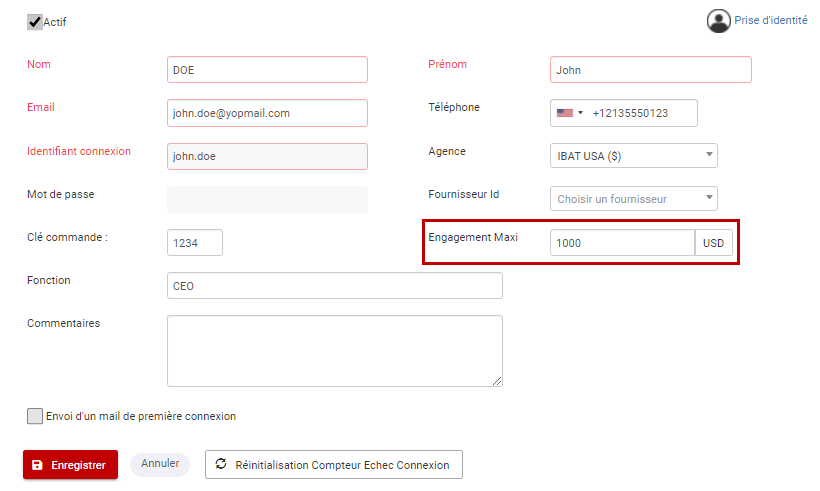Open the Agence dropdown showing IBAT USA

tap(633, 156)
